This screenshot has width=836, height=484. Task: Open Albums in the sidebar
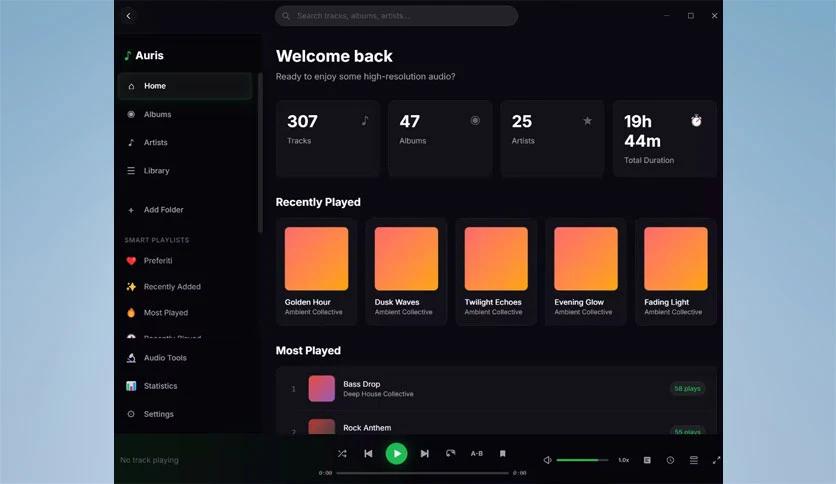(x=185, y=114)
